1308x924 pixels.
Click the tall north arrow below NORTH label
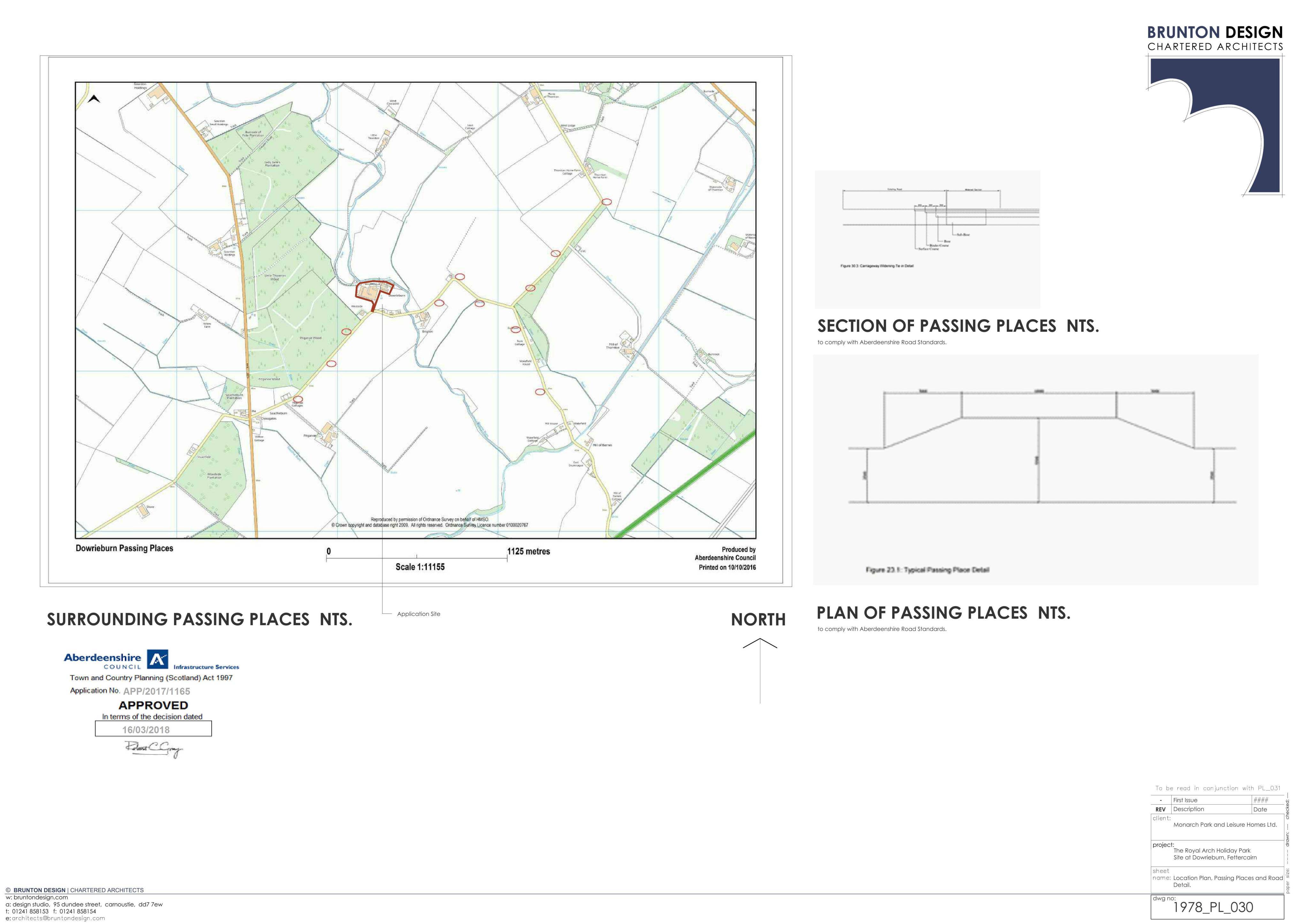point(760,670)
